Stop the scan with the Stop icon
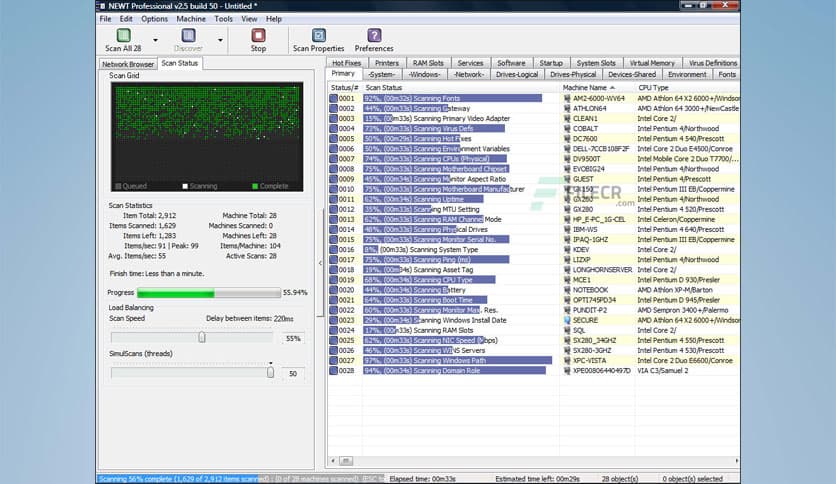This screenshot has height=484, width=836. click(x=259, y=36)
